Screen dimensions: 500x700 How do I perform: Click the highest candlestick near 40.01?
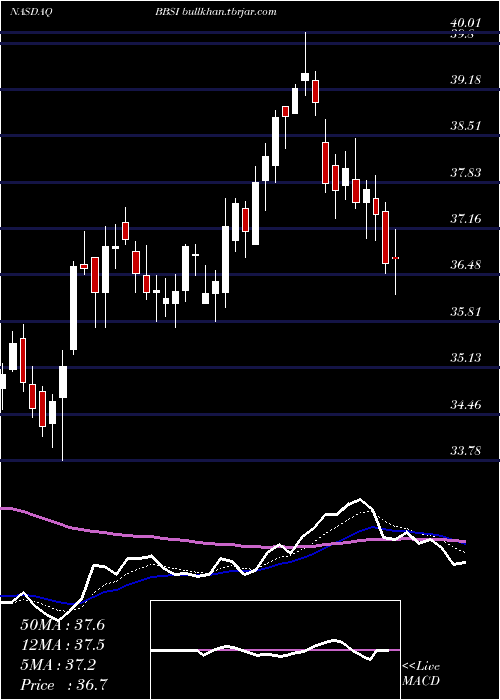point(305,64)
